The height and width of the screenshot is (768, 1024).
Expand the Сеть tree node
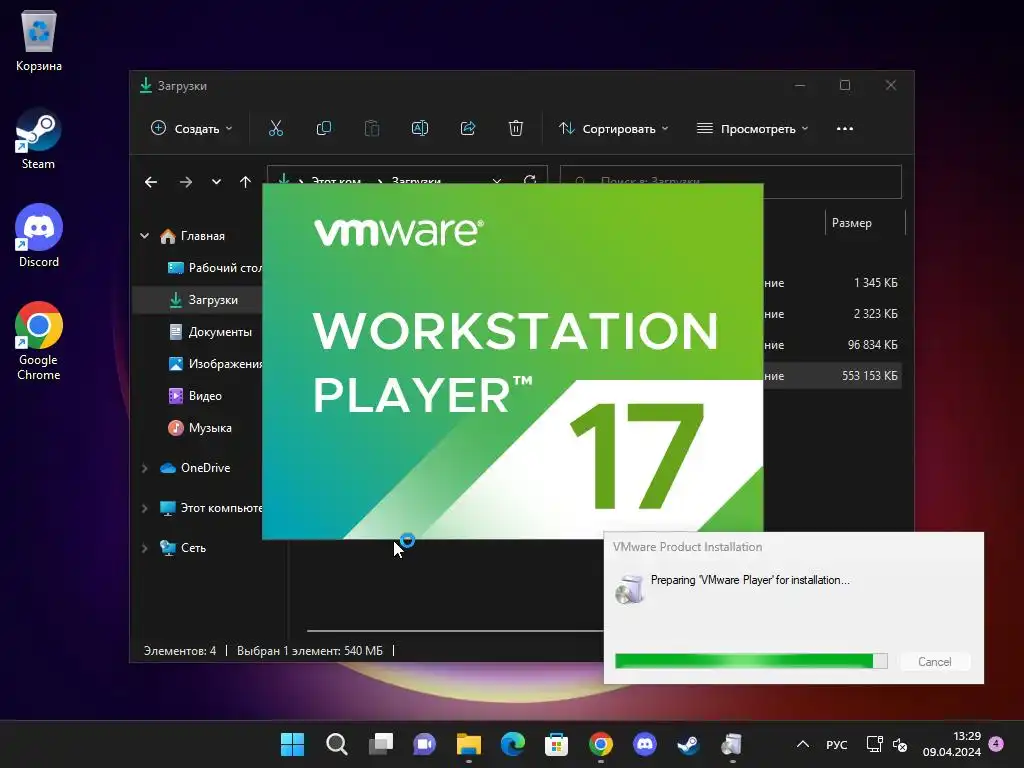[144, 548]
